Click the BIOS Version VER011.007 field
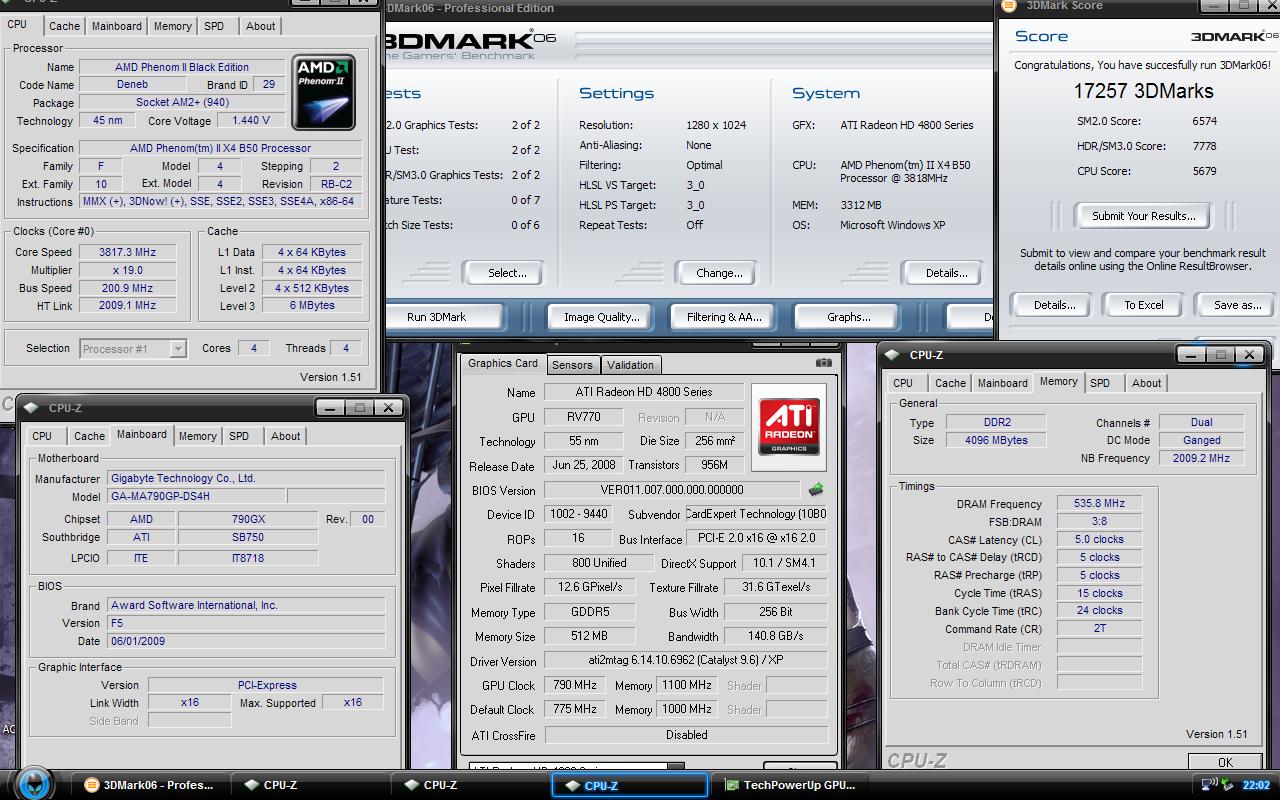This screenshot has width=1280, height=800. coord(671,490)
